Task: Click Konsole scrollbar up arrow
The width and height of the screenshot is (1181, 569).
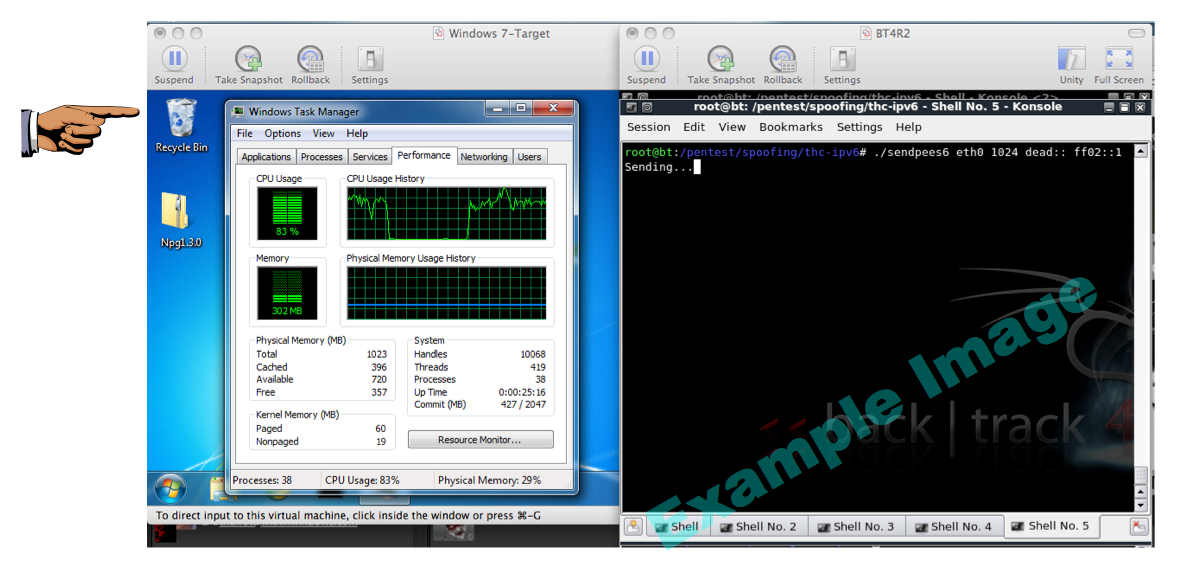Action: [1140, 151]
